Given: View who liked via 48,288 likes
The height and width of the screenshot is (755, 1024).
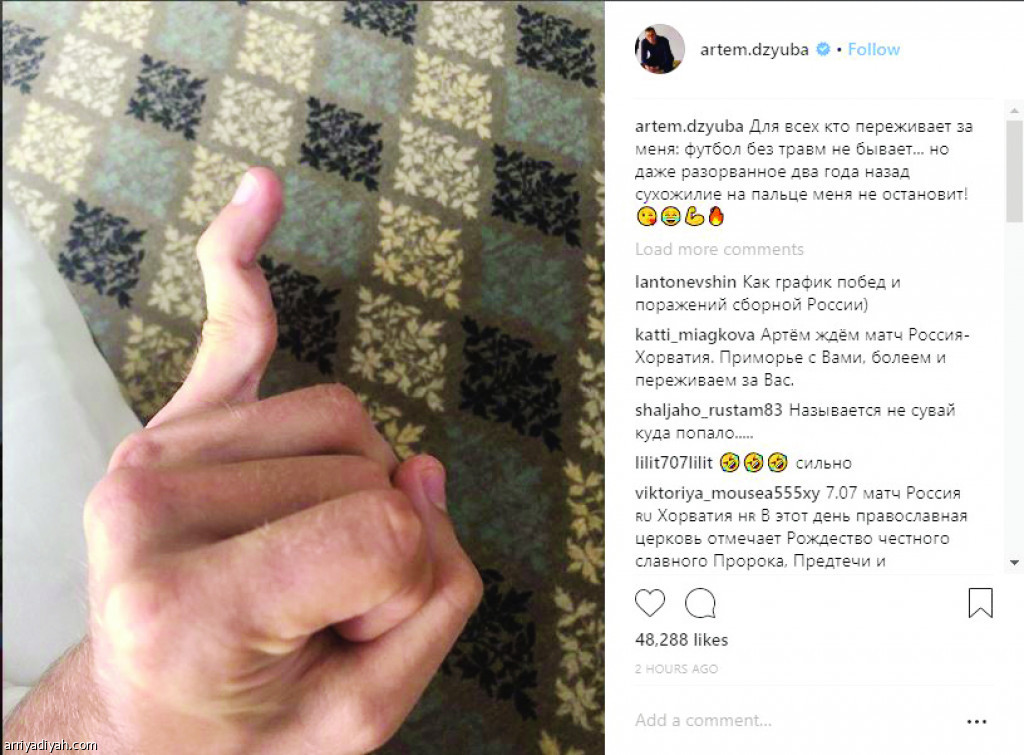Looking at the screenshot, I should (681, 640).
